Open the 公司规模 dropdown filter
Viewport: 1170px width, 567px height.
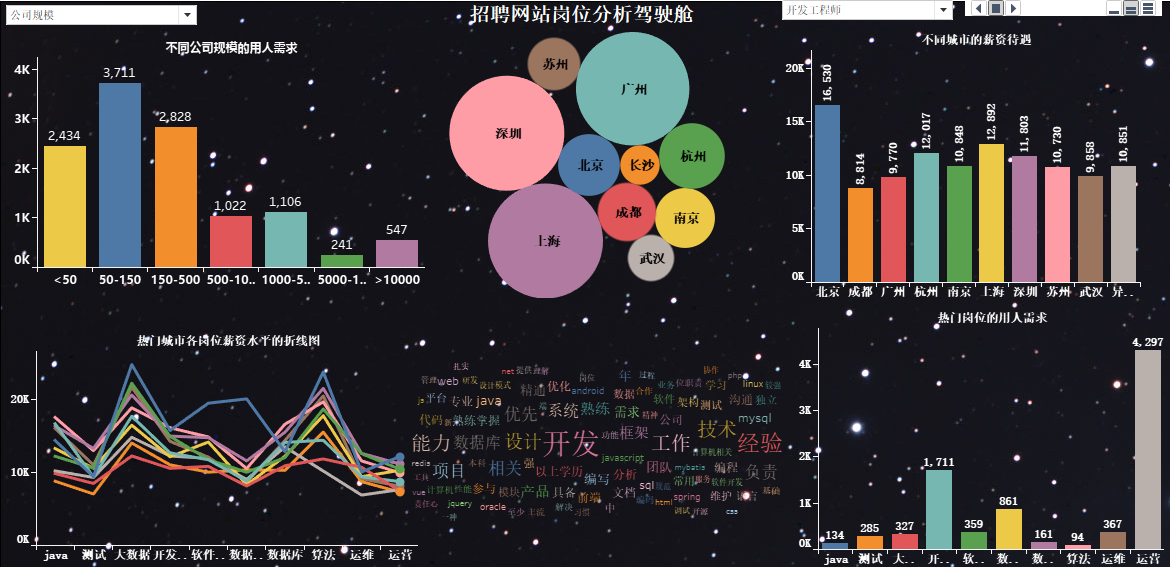tap(101, 15)
